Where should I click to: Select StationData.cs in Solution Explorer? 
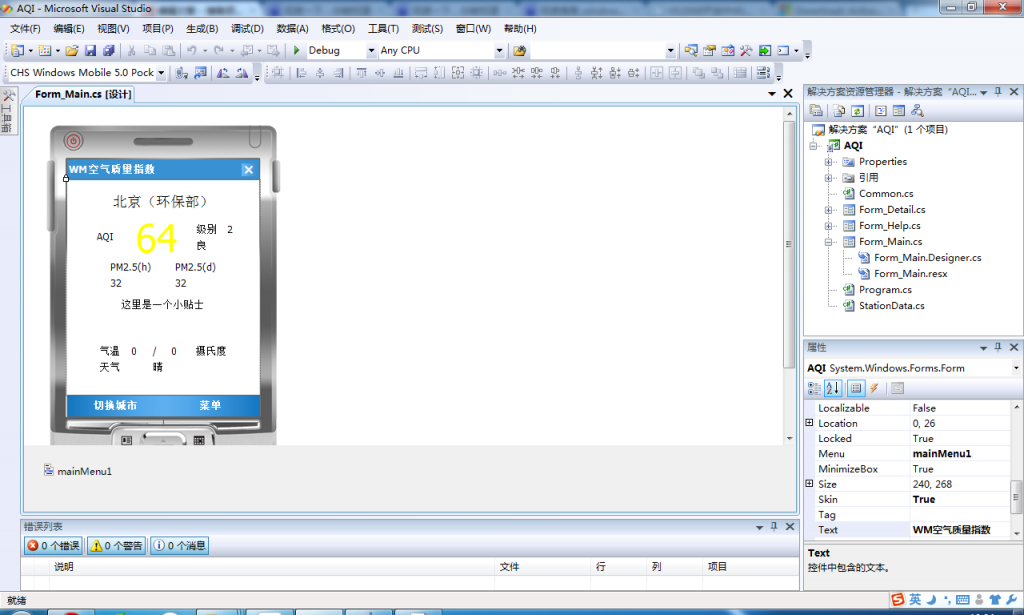coord(891,306)
